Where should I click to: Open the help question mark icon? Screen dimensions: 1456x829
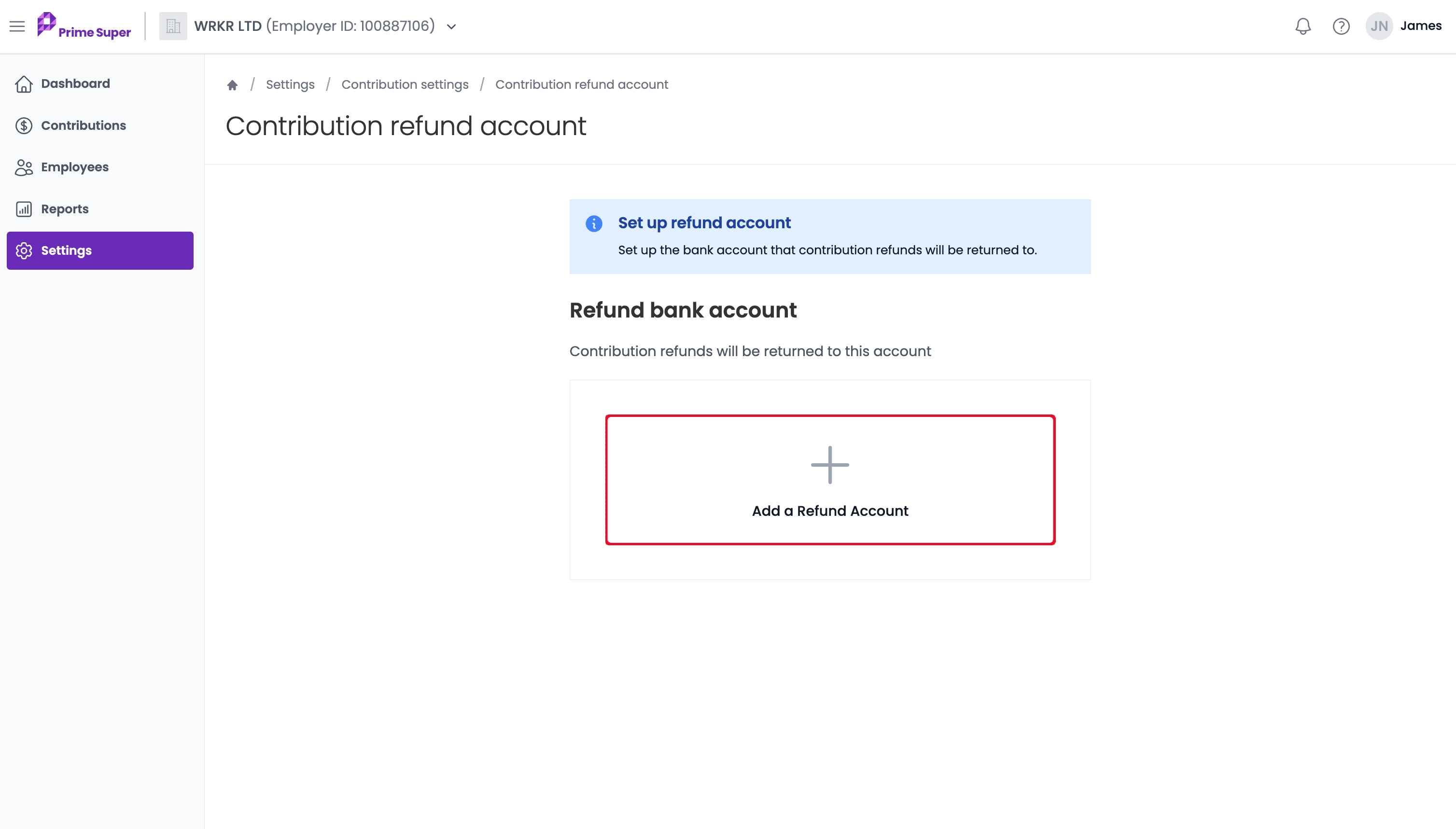pyautogui.click(x=1341, y=26)
